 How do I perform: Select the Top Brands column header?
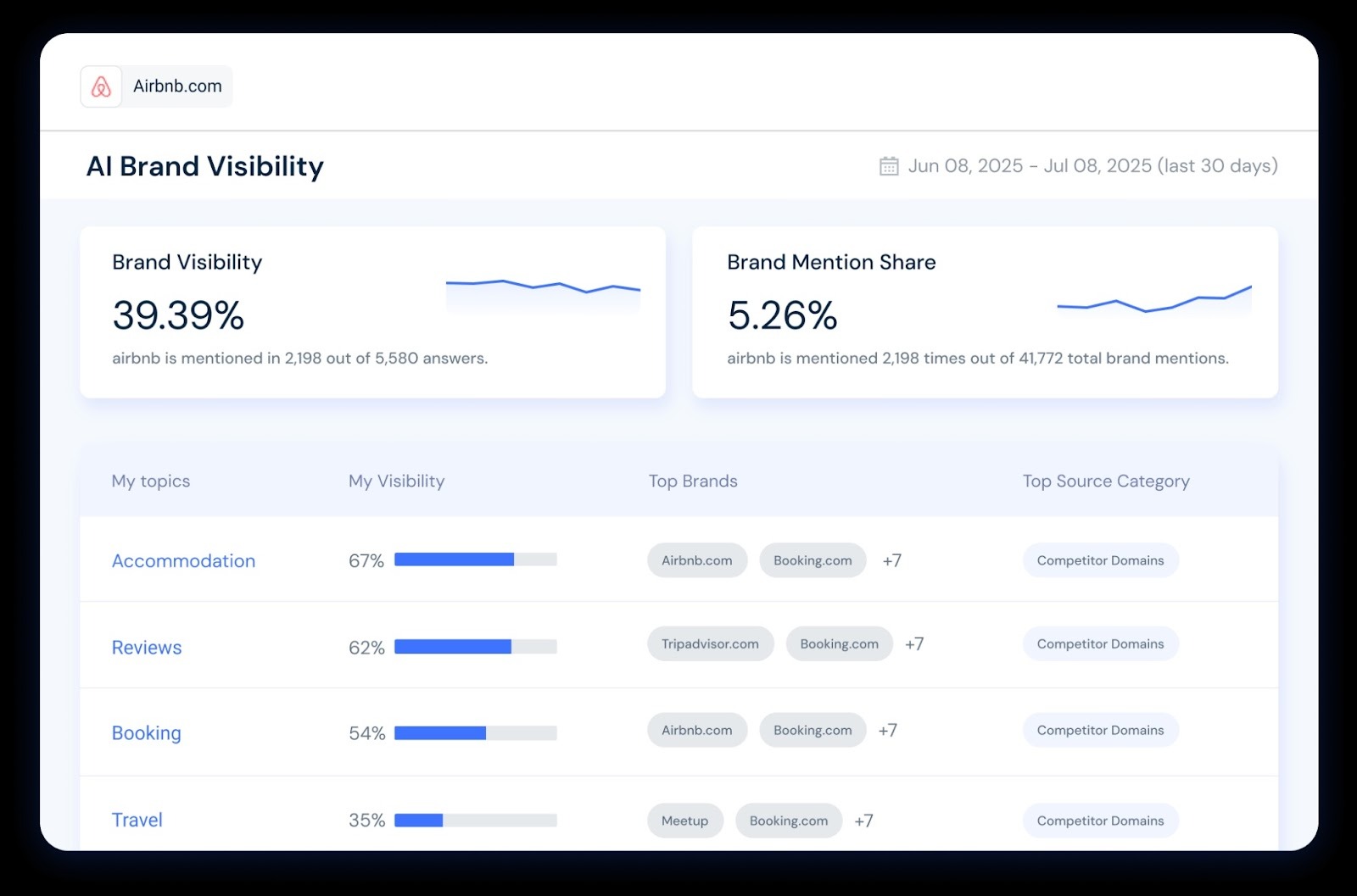pos(693,481)
